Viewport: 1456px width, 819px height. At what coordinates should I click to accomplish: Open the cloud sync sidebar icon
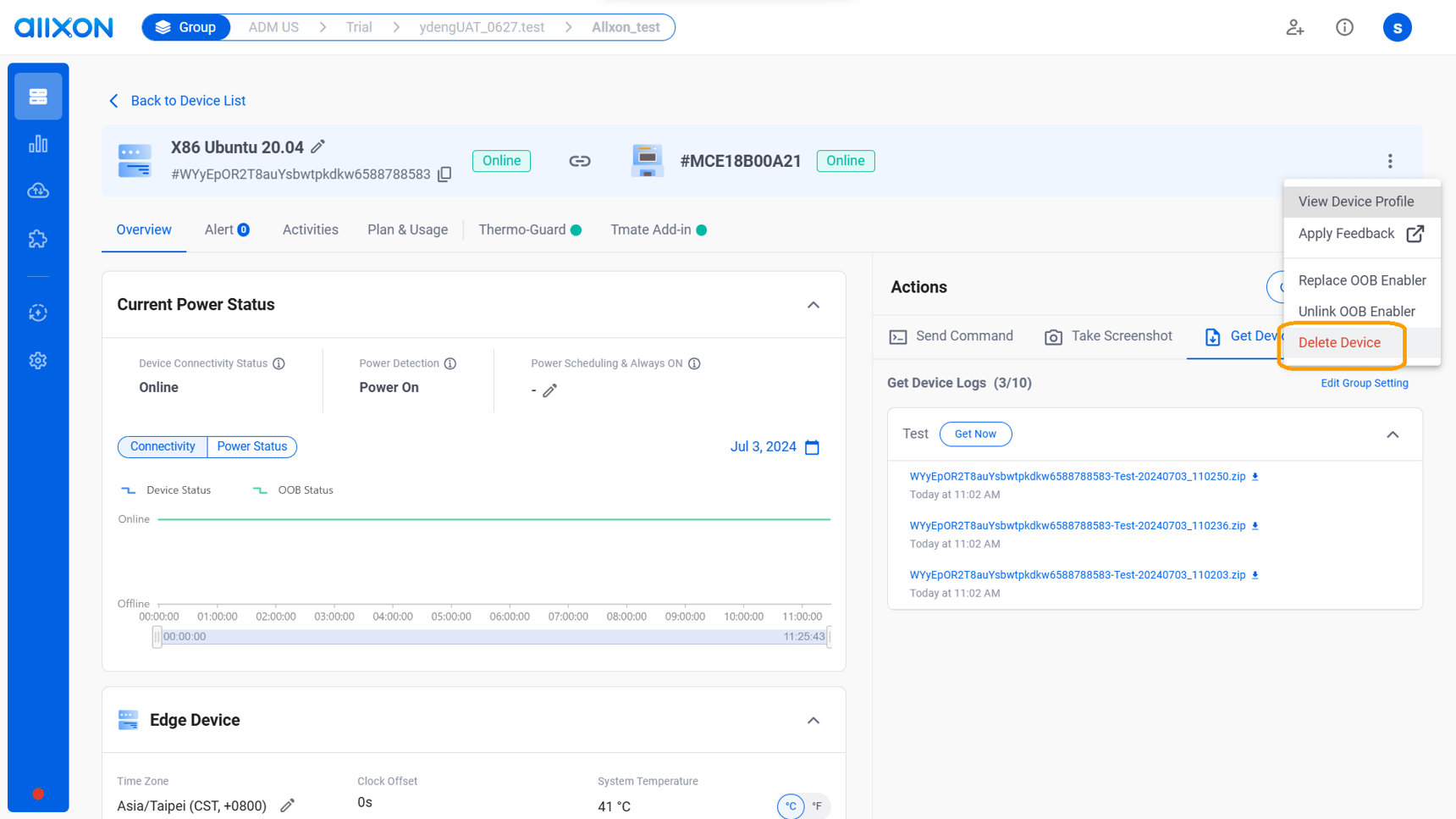pos(38,191)
